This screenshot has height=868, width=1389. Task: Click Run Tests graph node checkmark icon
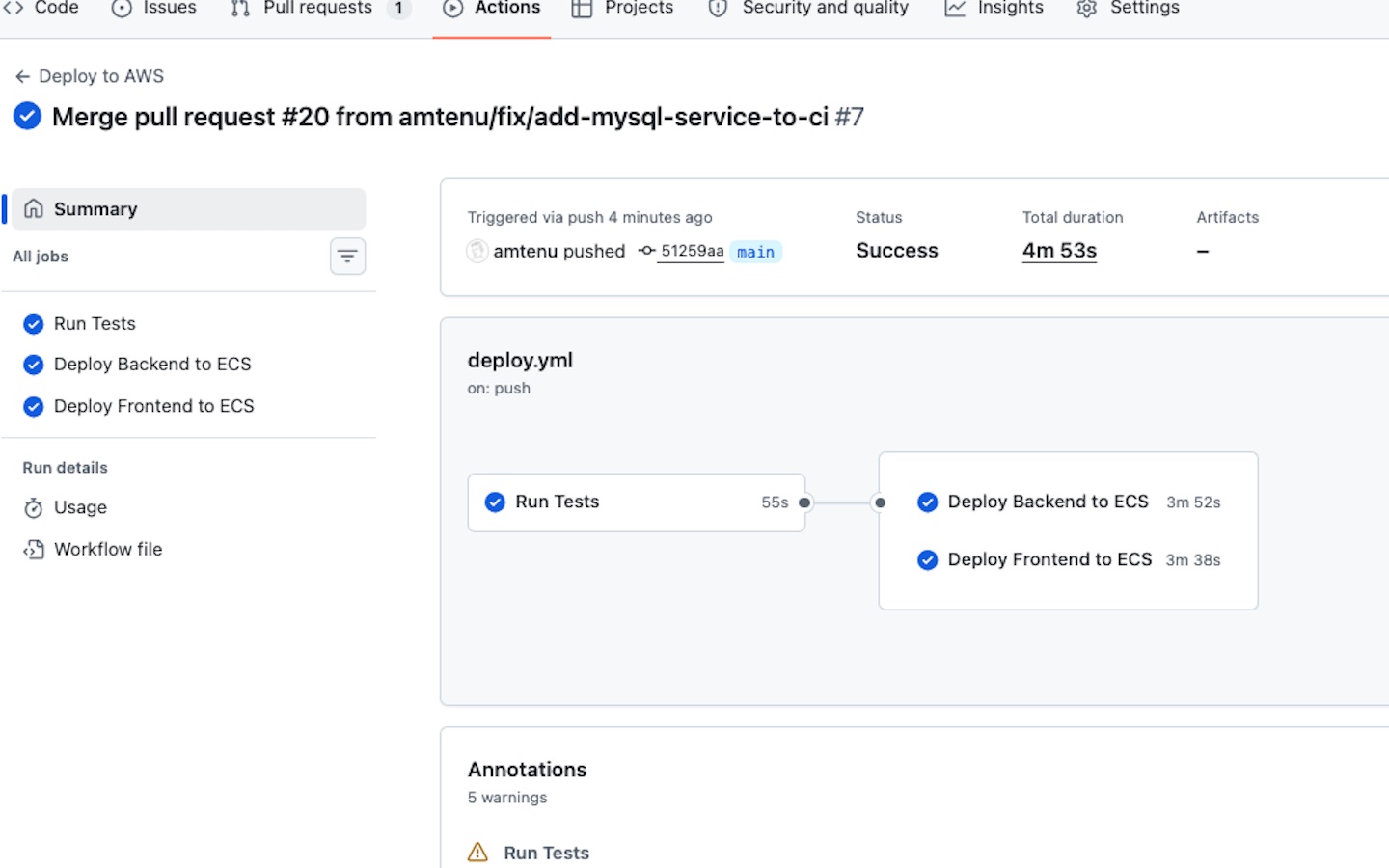tap(495, 502)
